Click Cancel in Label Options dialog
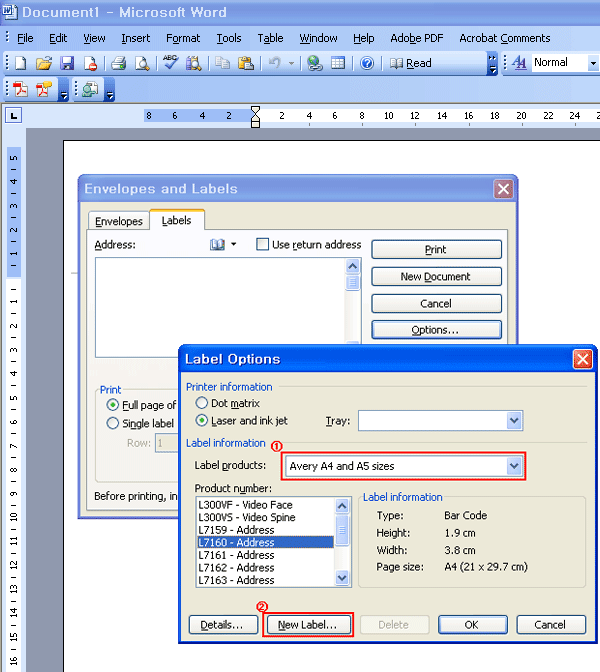 (551, 625)
